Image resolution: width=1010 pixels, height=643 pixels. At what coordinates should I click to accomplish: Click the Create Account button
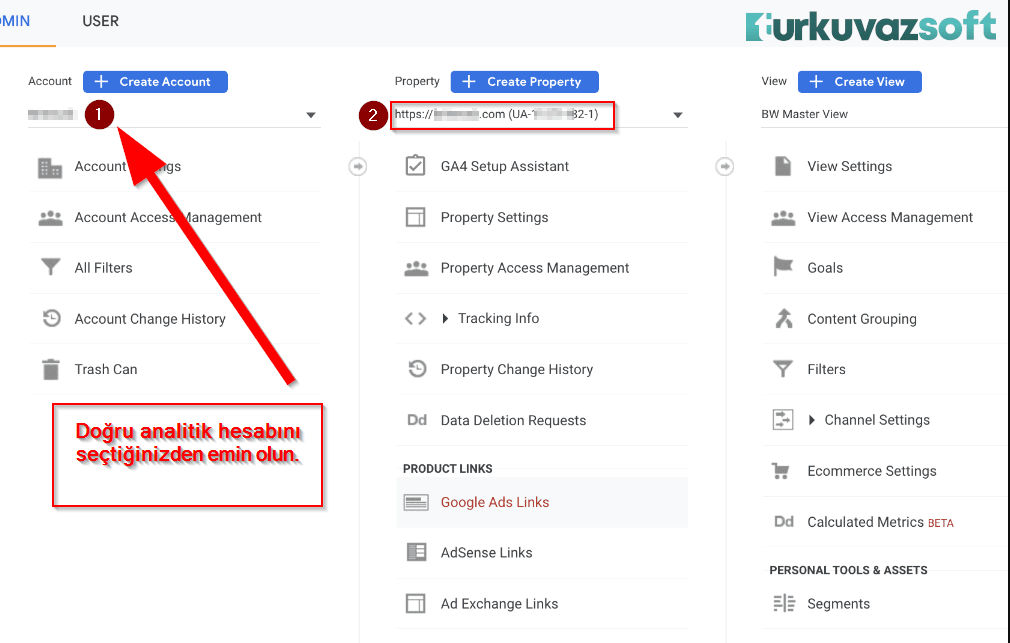tap(155, 82)
